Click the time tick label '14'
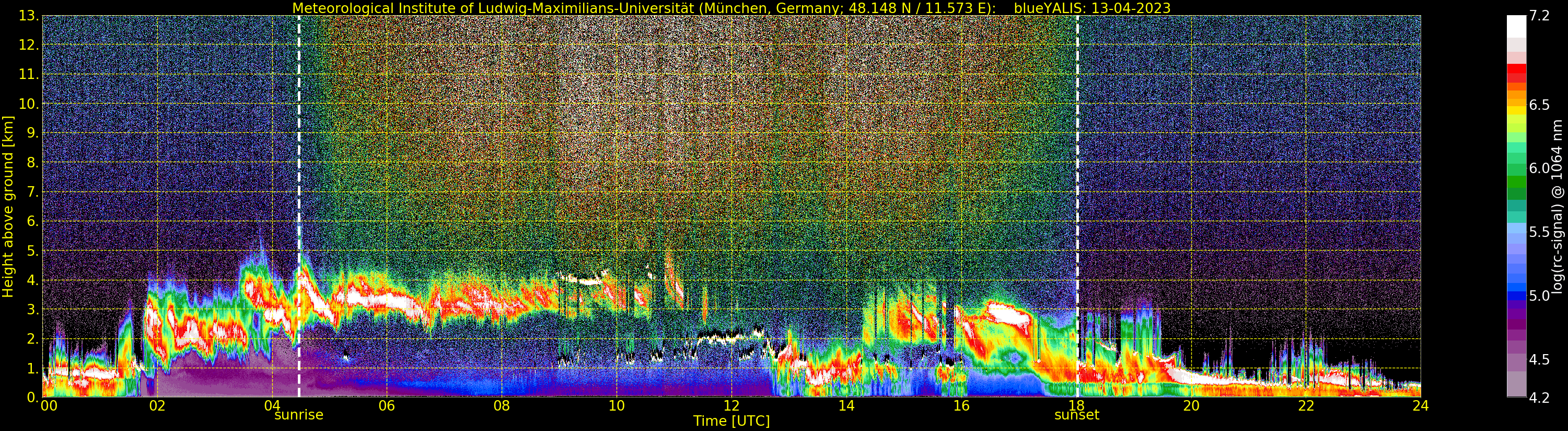Viewport: 1568px width, 431px height. pos(846,406)
